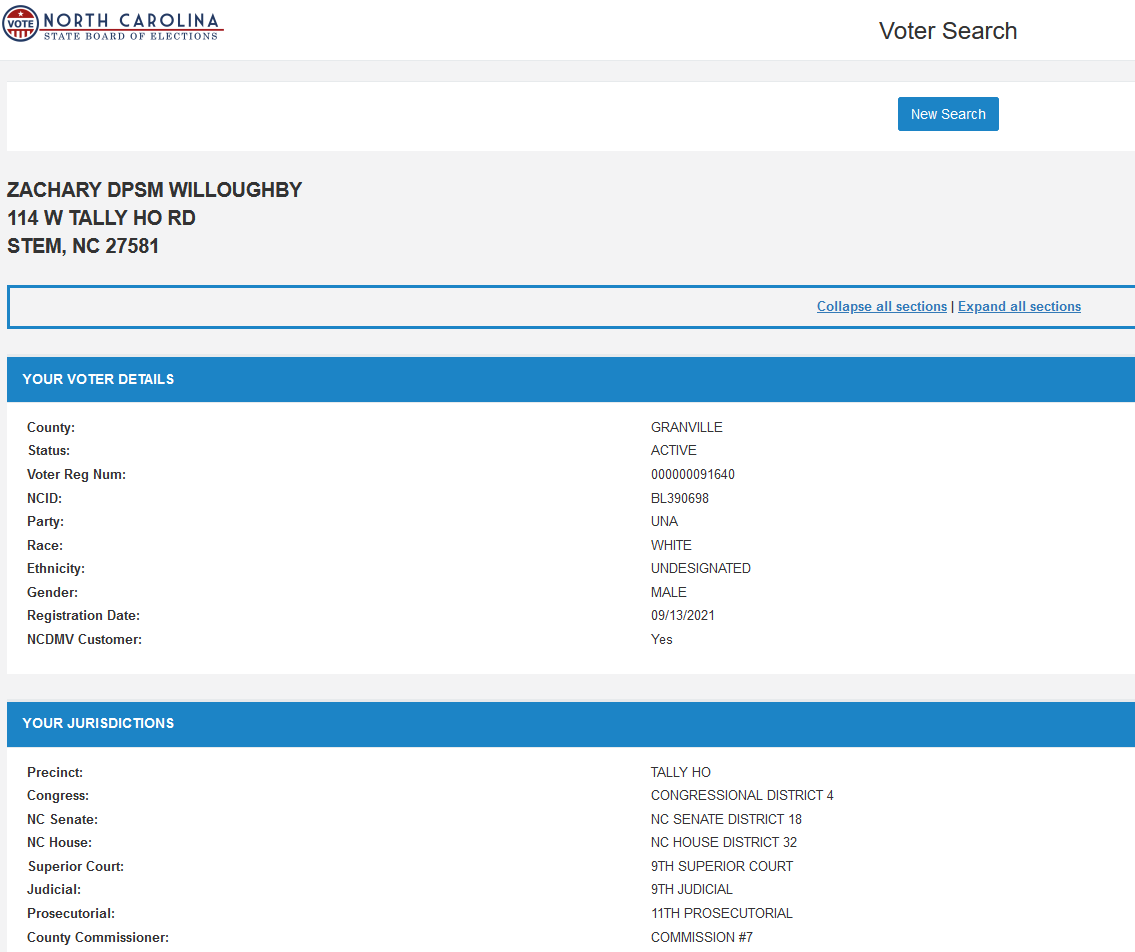The image size is (1135, 952).
Task: Click the registration date 09/13/2021
Action: [682, 615]
